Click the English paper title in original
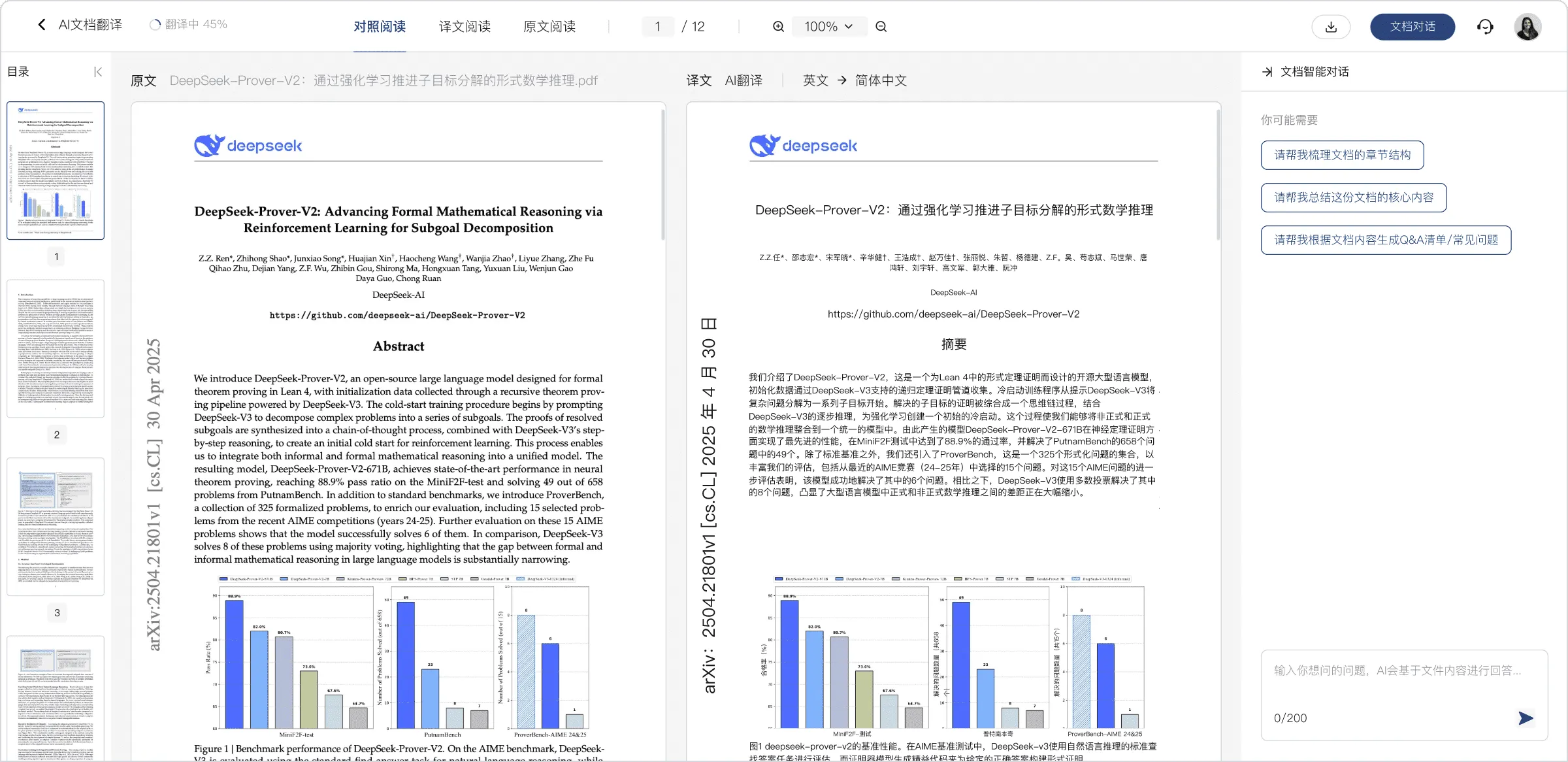The width and height of the screenshot is (1568, 762). tap(399, 220)
